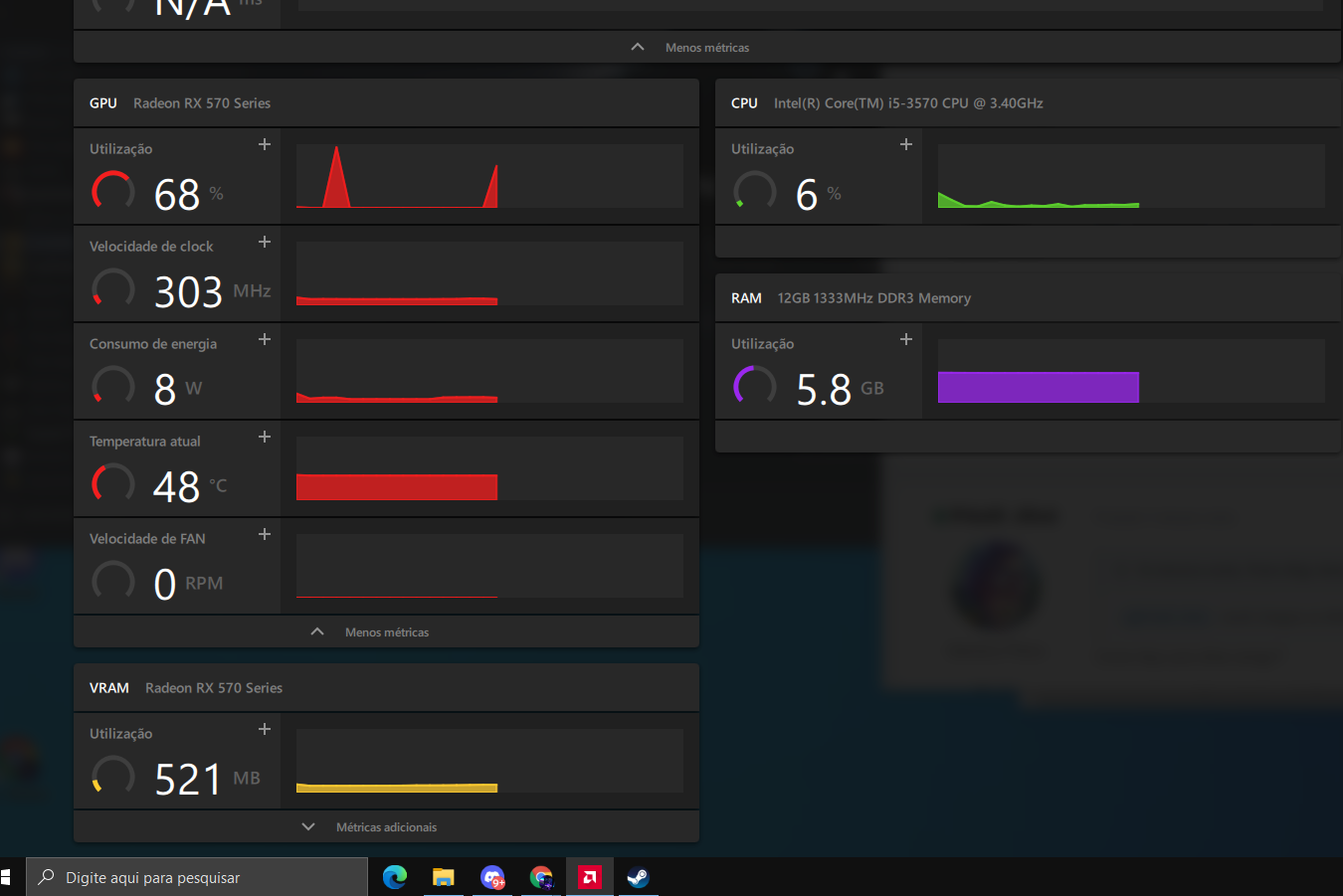This screenshot has width=1343, height=896.
Task: Click the plus icon beside Consumo de energia
Action: coord(265,340)
